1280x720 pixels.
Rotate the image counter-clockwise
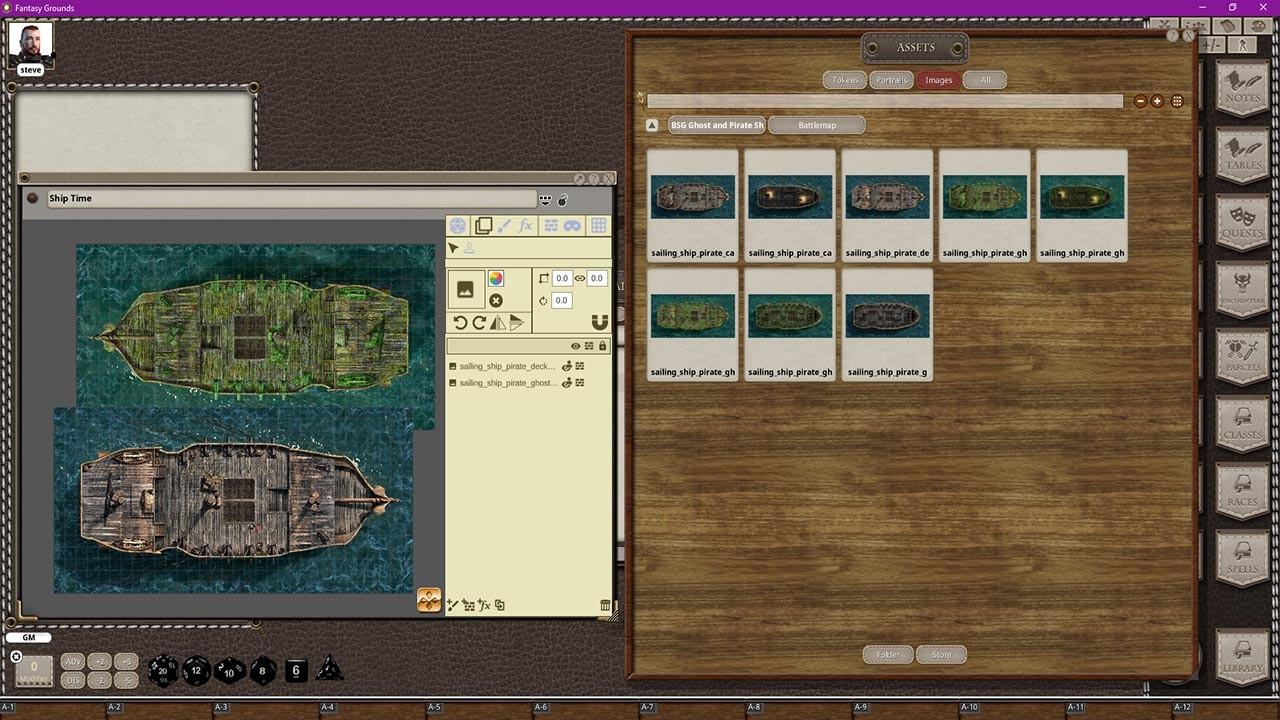(460, 322)
